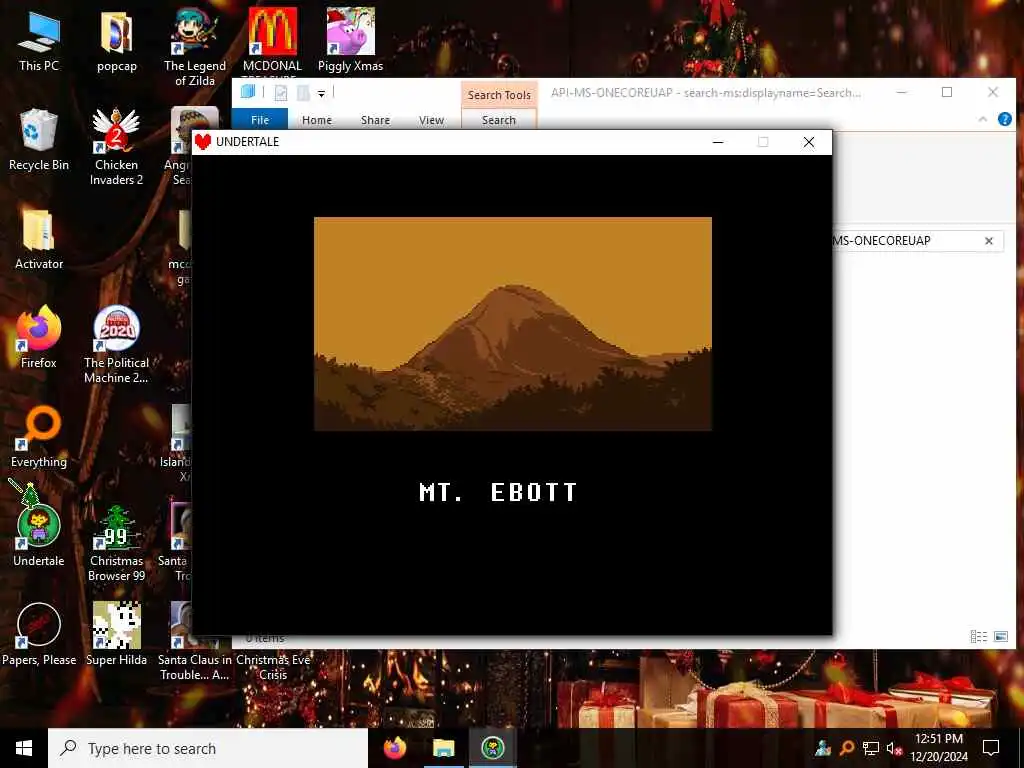The width and height of the screenshot is (1024, 768).
Task: Click Explorer help question mark icon
Action: tap(1004, 119)
